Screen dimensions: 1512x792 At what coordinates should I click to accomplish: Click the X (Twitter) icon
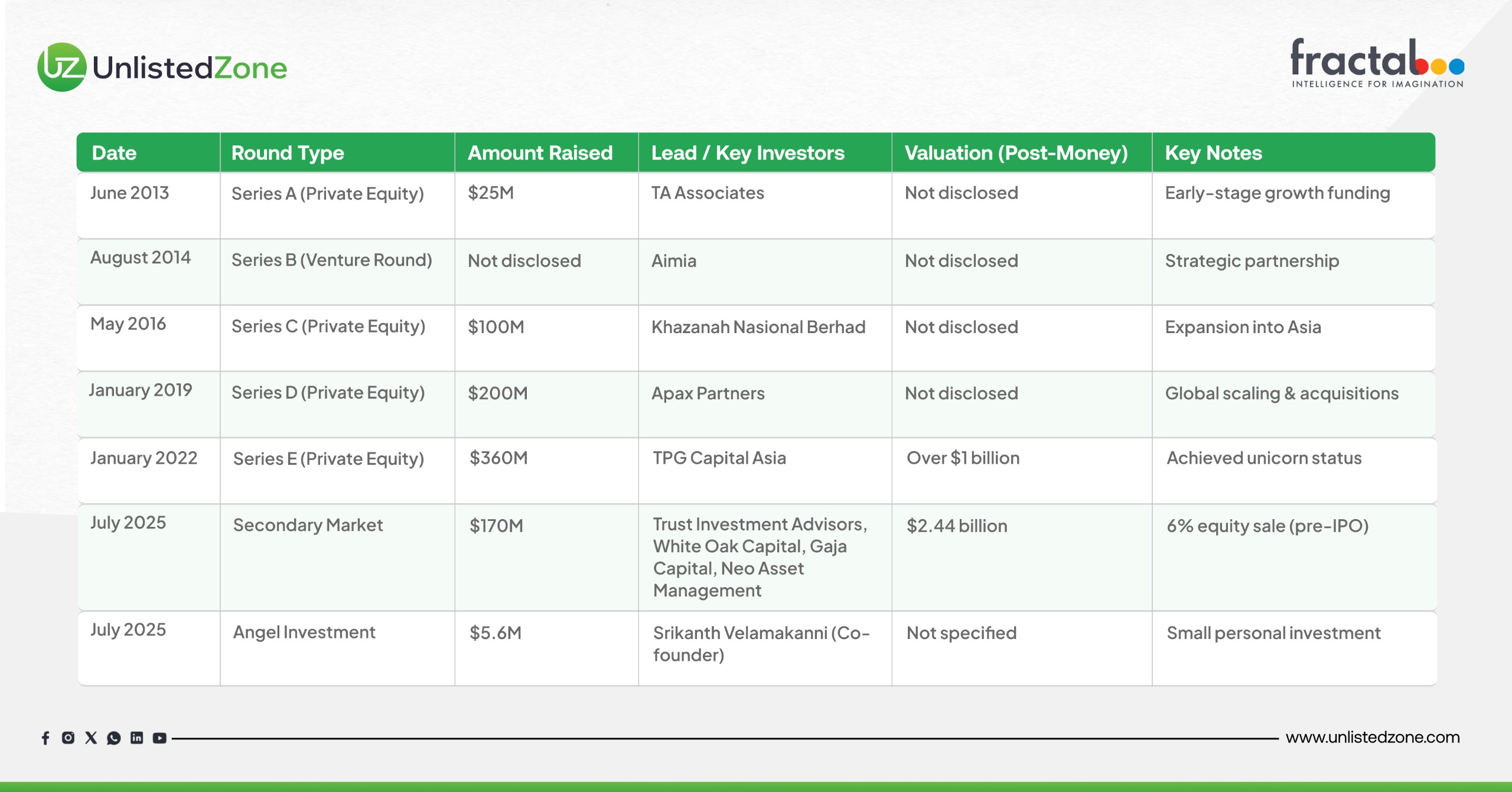tap(91, 738)
